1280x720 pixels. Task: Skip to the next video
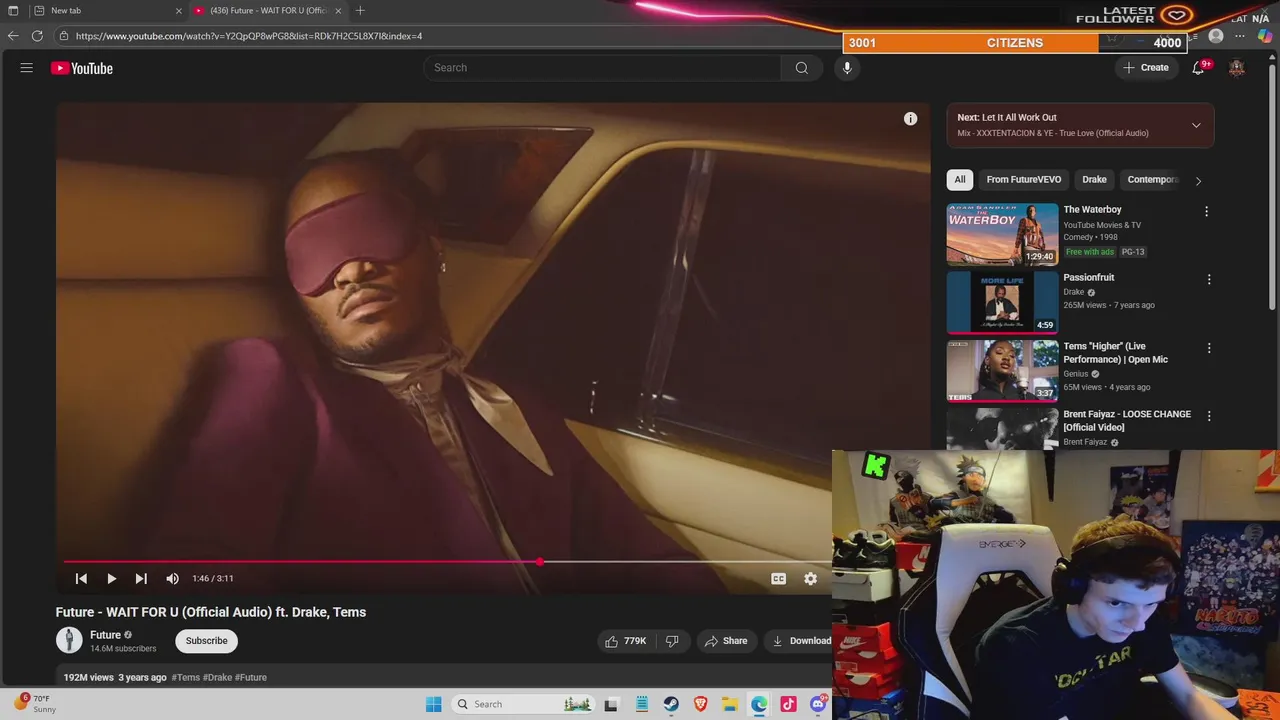coord(141,578)
